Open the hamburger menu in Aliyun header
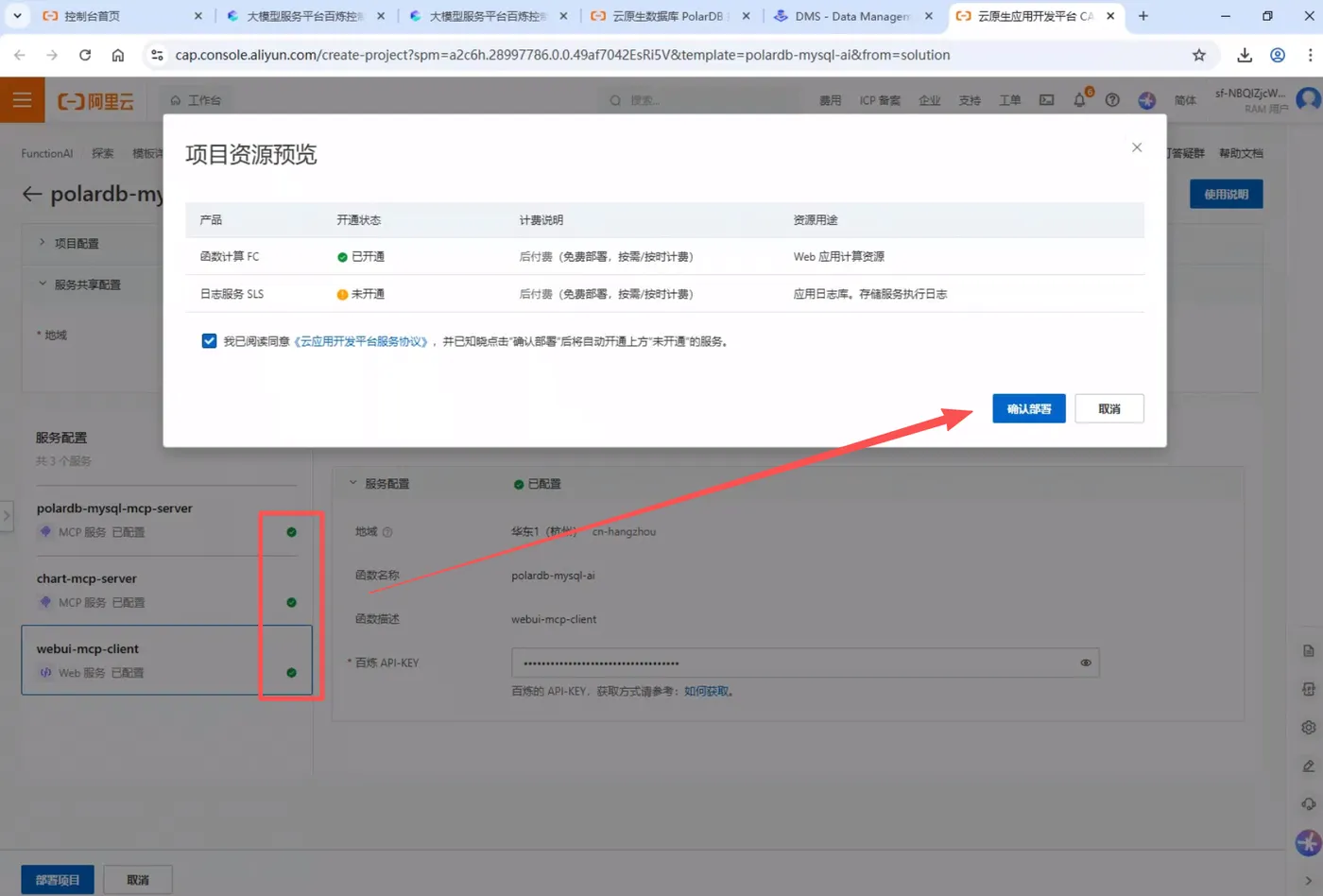This screenshot has width=1323, height=896. (x=22, y=99)
